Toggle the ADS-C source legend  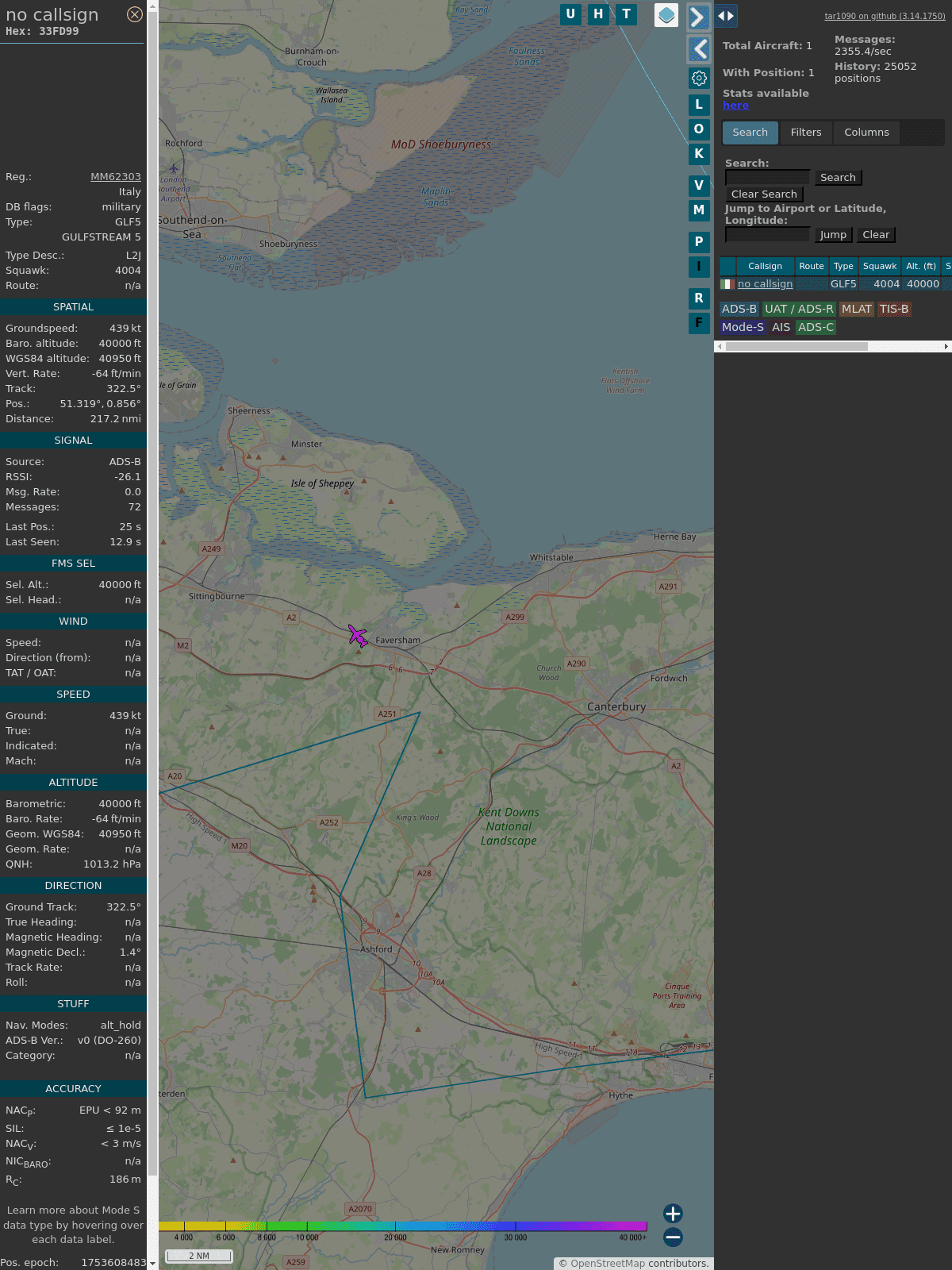pos(816,327)
